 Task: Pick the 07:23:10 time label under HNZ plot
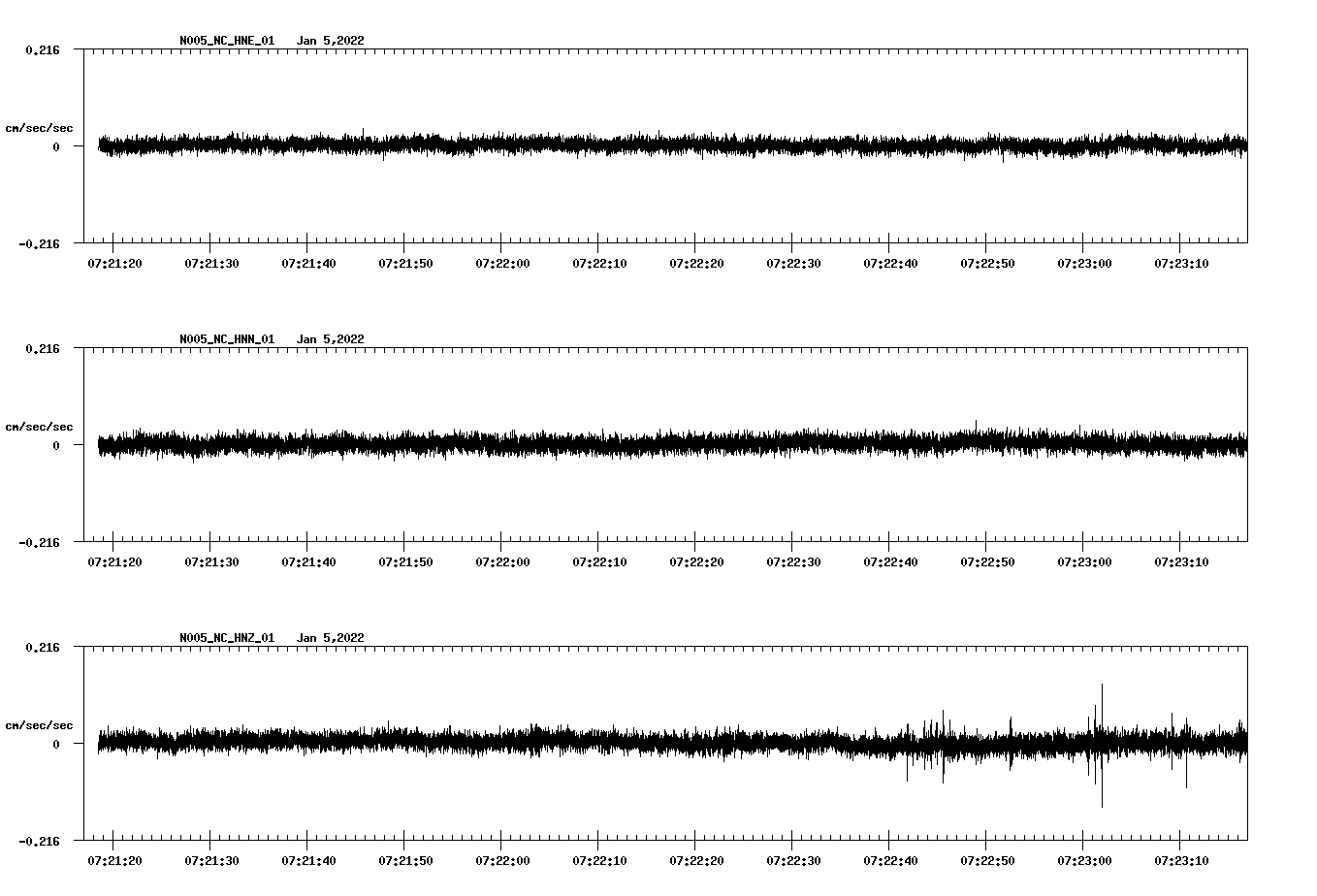[1181, 861]
